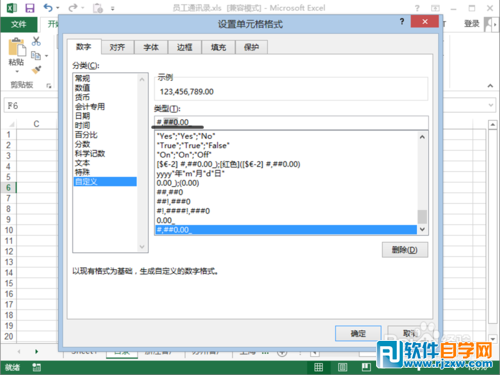
Task: Open the Copy dropdown arrow
Action: (46, 56)
